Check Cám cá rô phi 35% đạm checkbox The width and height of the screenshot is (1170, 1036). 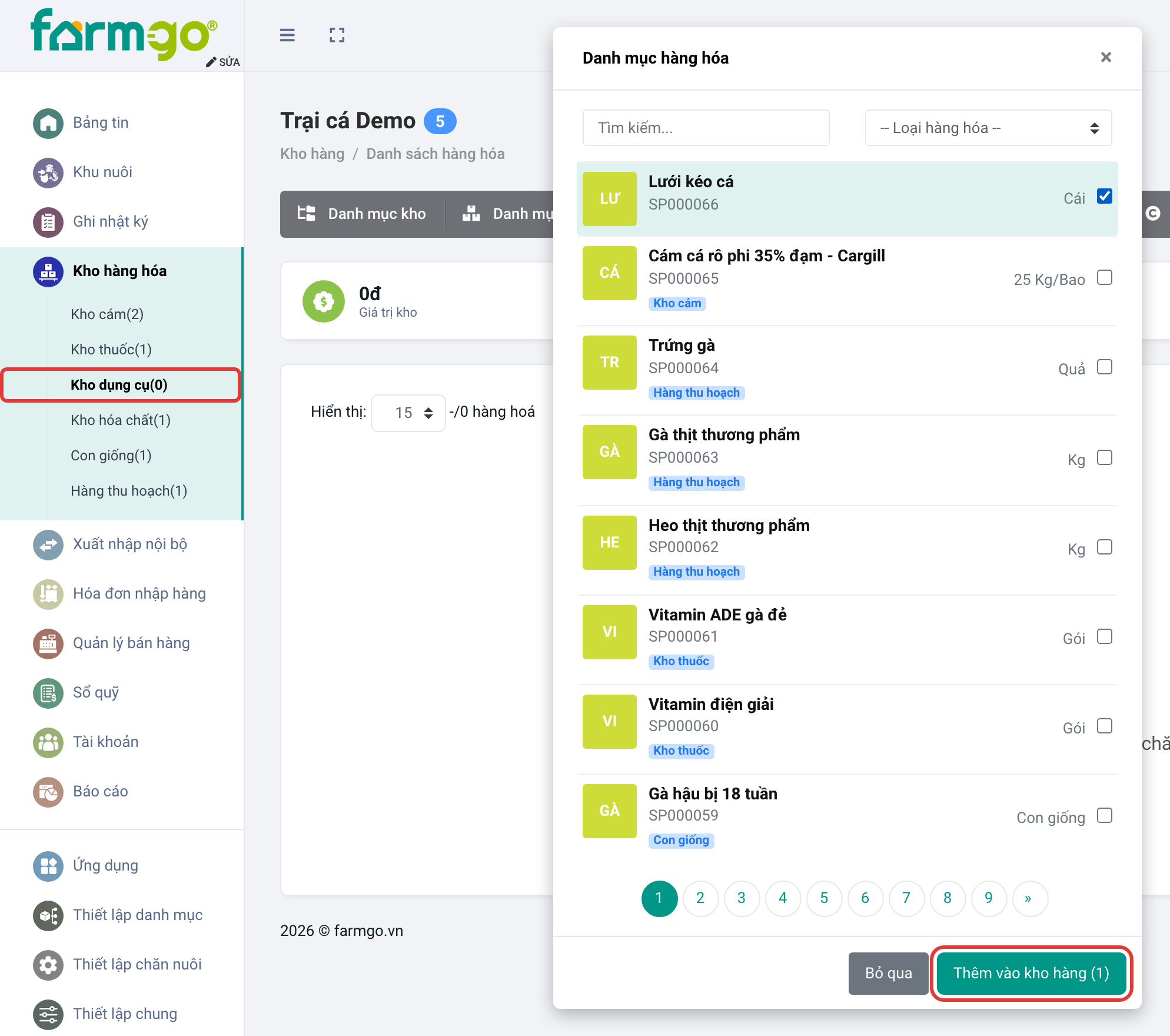tap(1105, 277)
